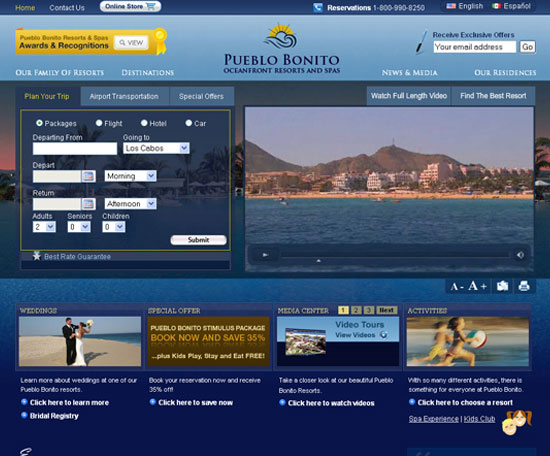Submit the trip planner form

click(199, 240)
